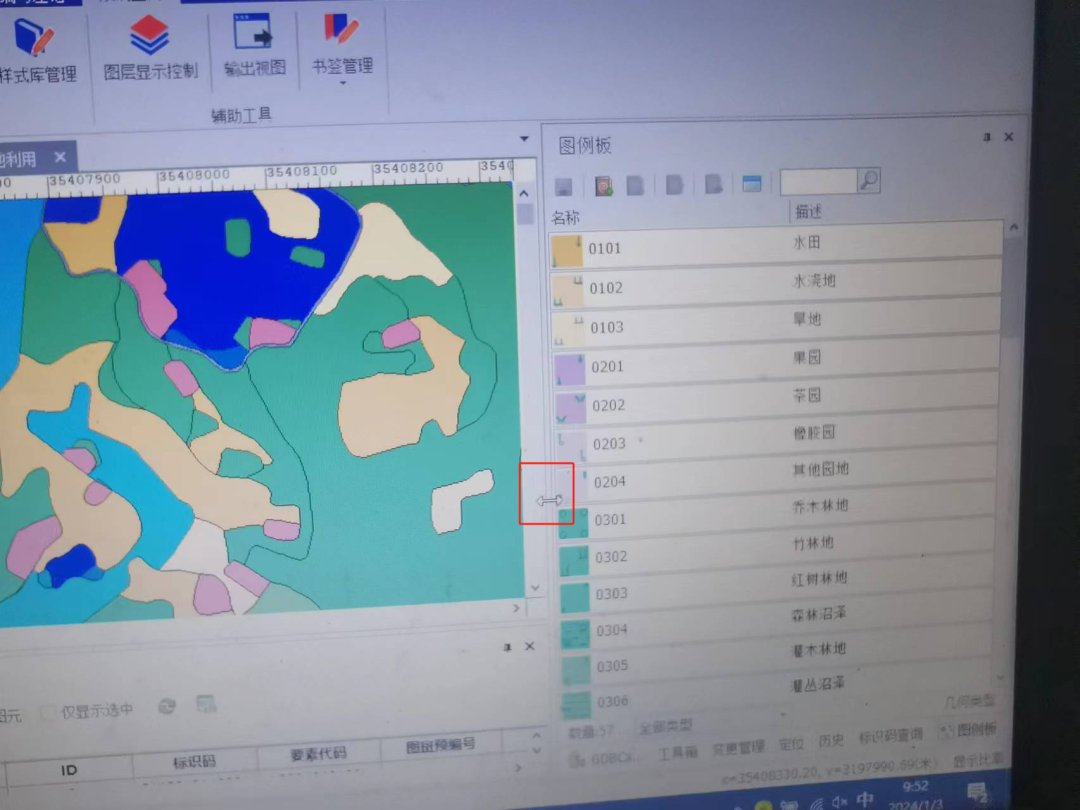Screen dimensions: 1080x810
Task: Sort by the 标识码 column header
Action: point(194,762)
